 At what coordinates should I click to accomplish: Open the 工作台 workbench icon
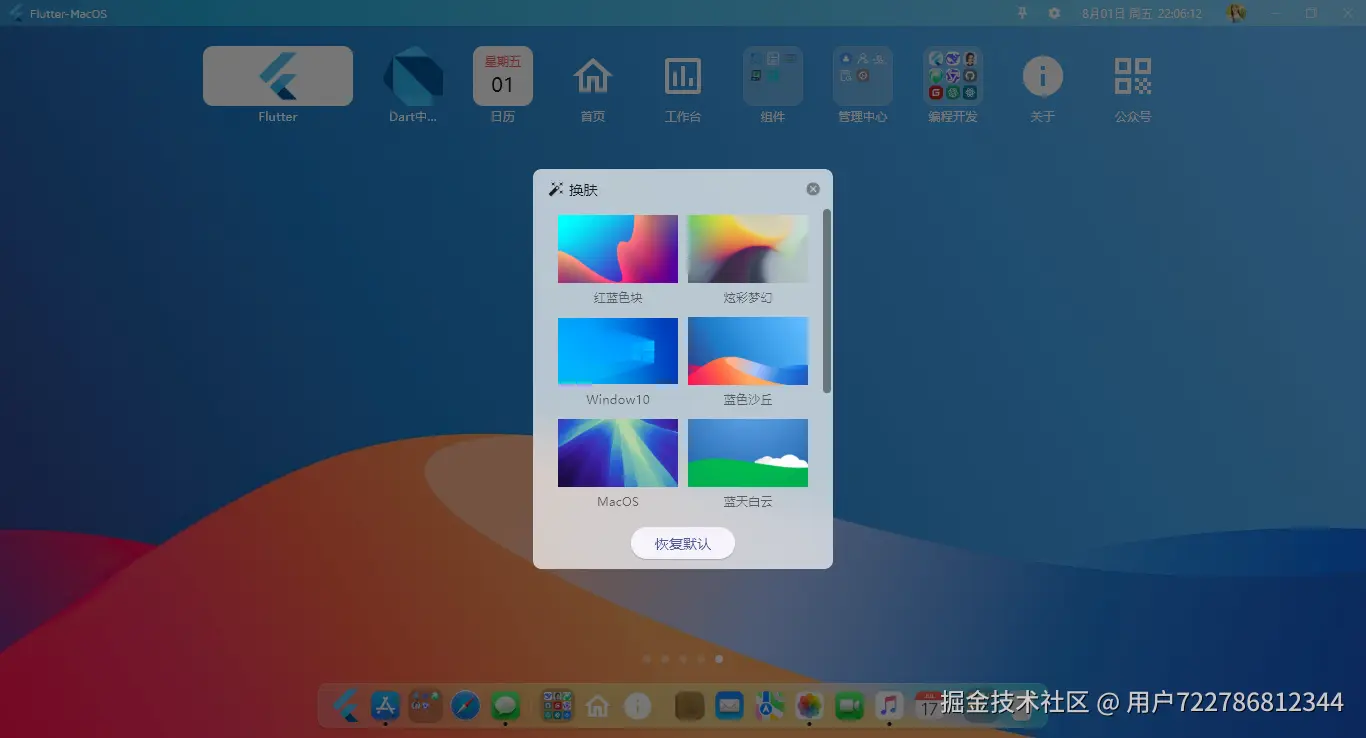[x=682, y=75]
